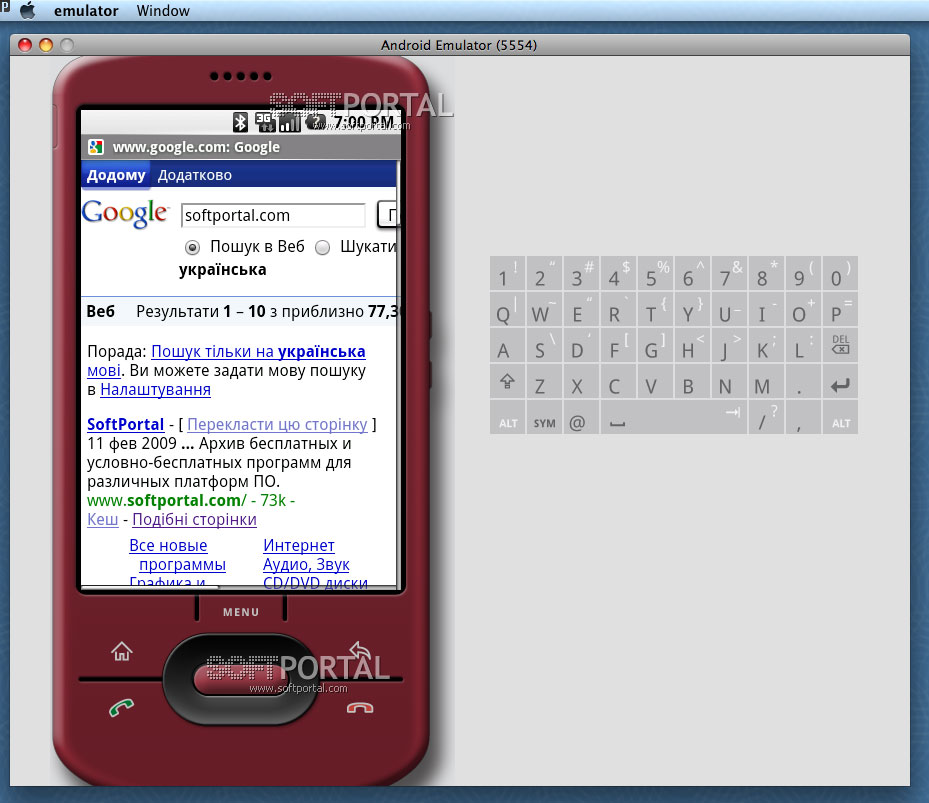This screenshot has height=803, width=929.
Task: Click the Shift arrow key
Action: click(x=507, y=381)
